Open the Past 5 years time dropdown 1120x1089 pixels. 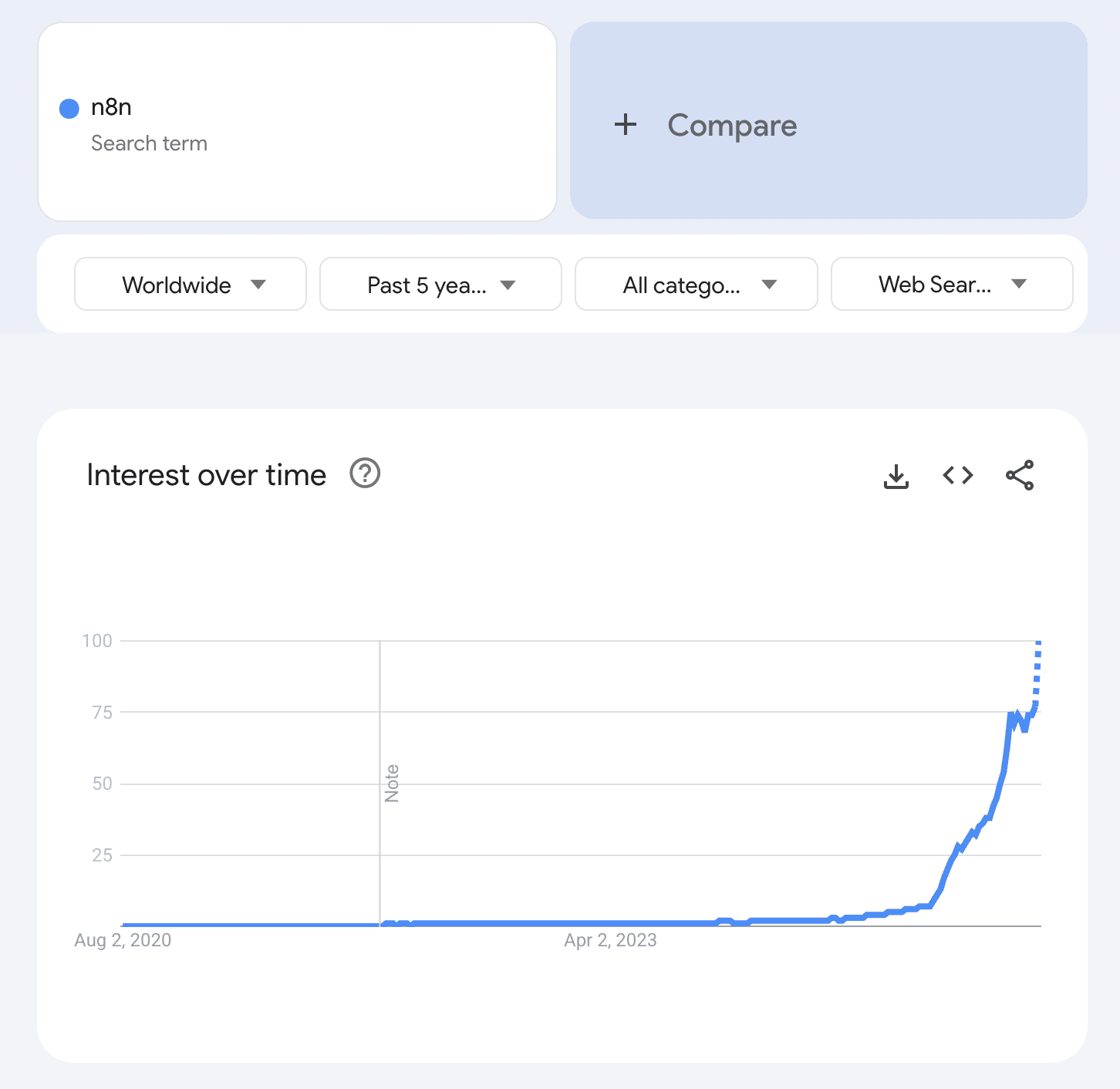[440, 285]
